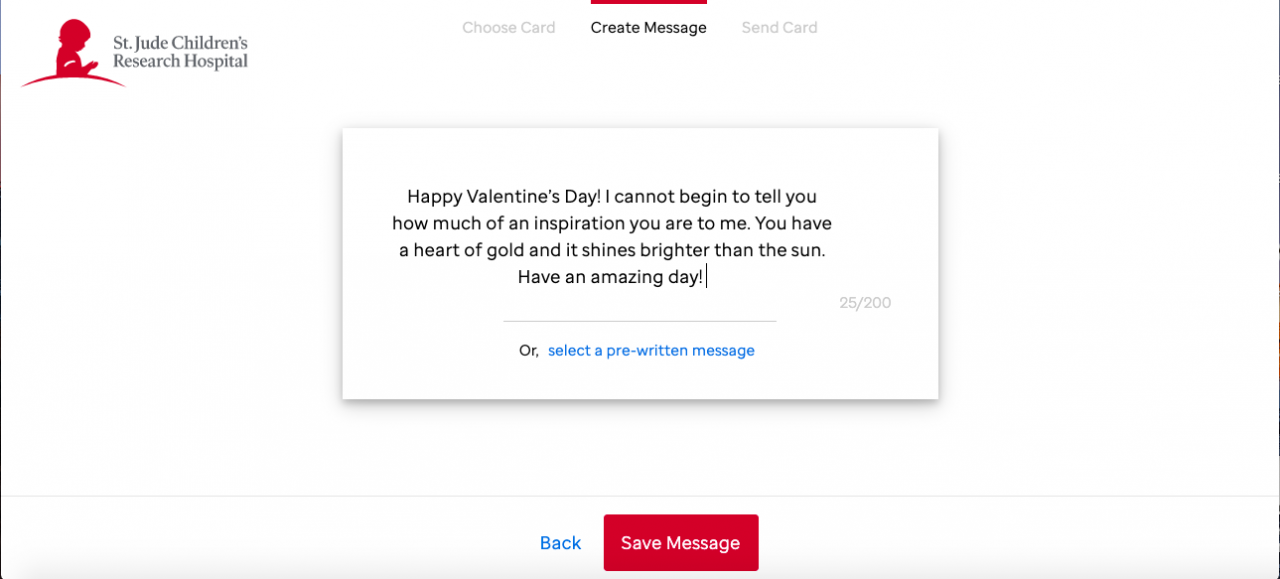The image size is (1280, 579).
Task: Select the Create Message step tab
Action: 648,28
